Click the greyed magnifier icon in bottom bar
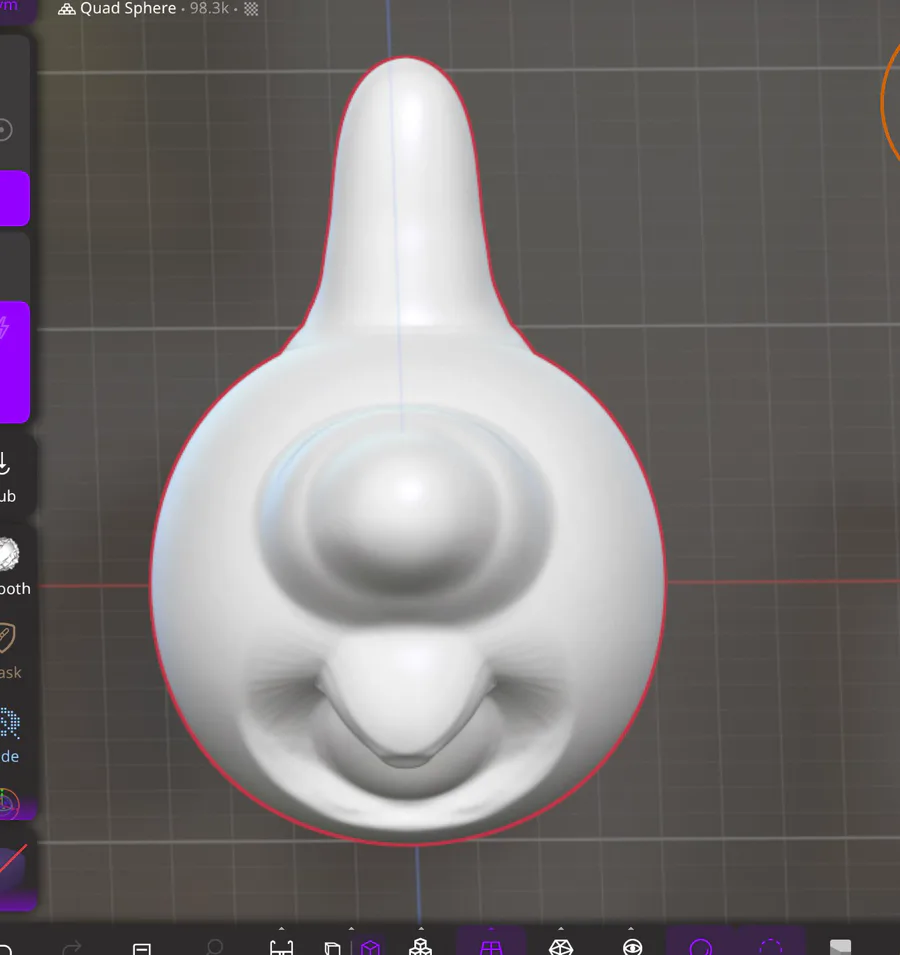 click(x=214, y=947)
